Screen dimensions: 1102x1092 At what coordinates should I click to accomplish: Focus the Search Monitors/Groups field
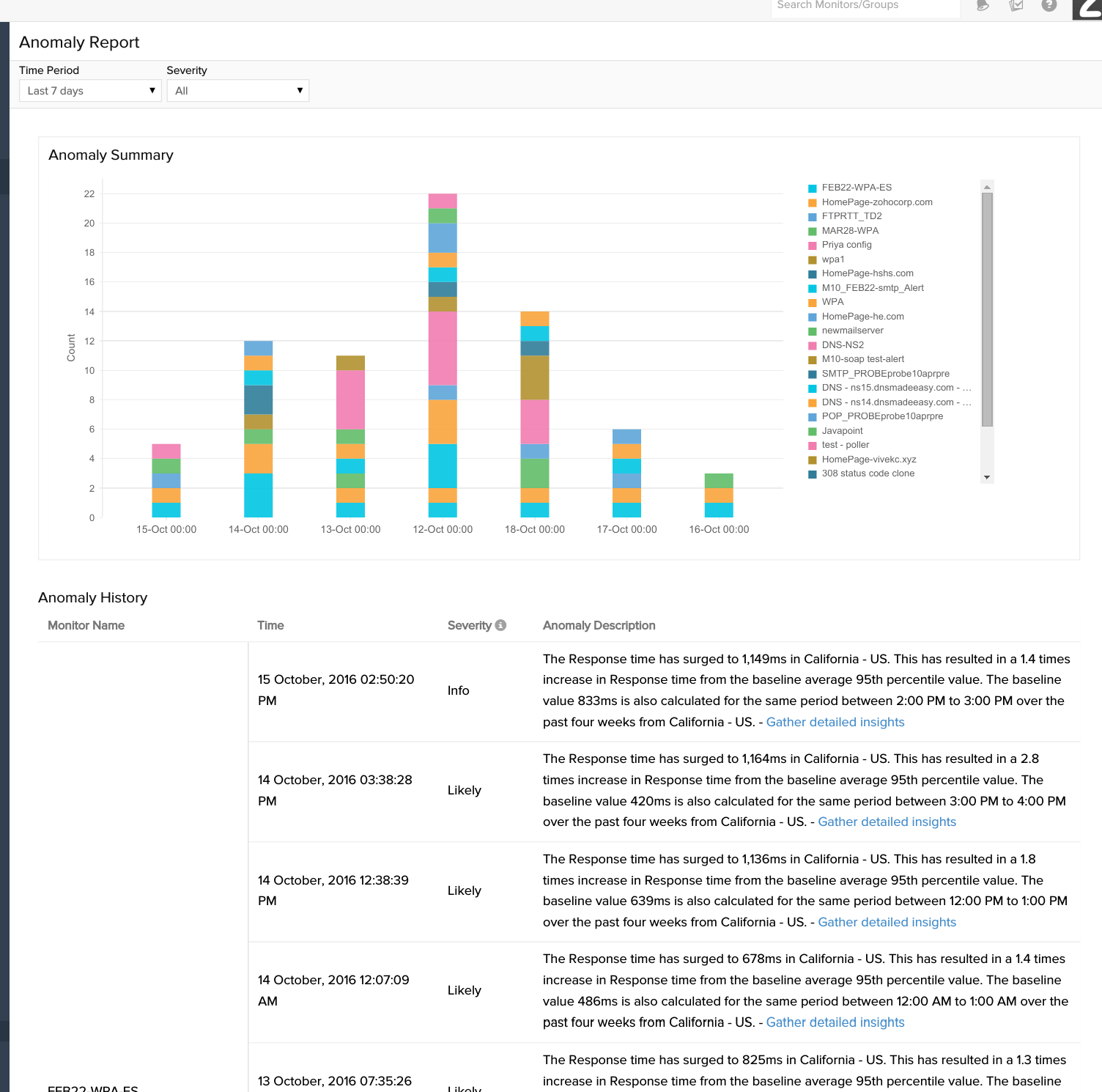tap(865, 6)
